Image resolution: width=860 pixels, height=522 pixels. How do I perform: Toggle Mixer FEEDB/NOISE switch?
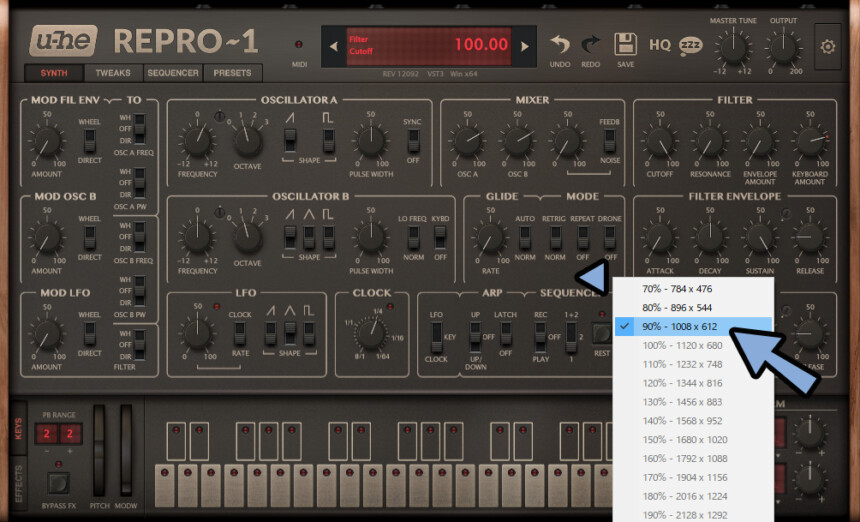[609, 140]
